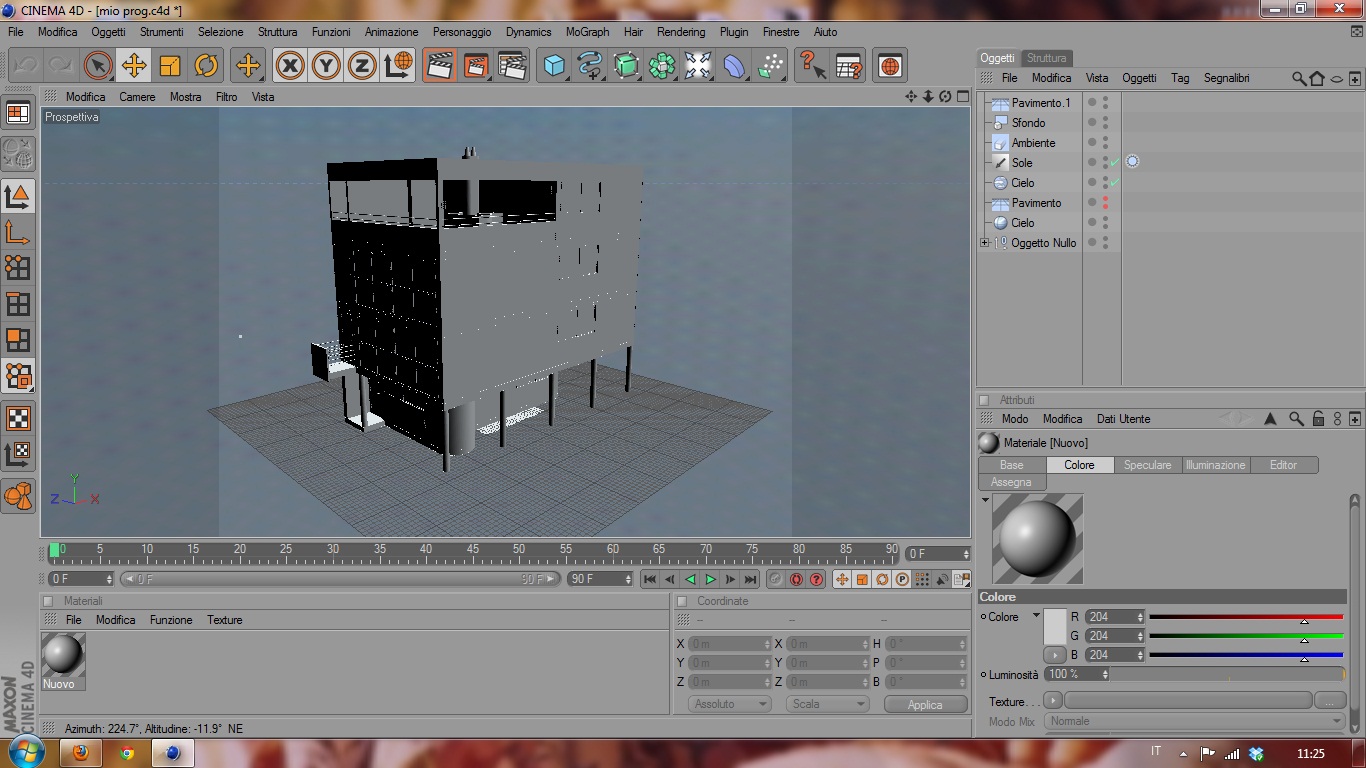1366x768 pixels.
Task: Toggle the red visibility dots for Pavimento
Action: tap(1105, 203)
